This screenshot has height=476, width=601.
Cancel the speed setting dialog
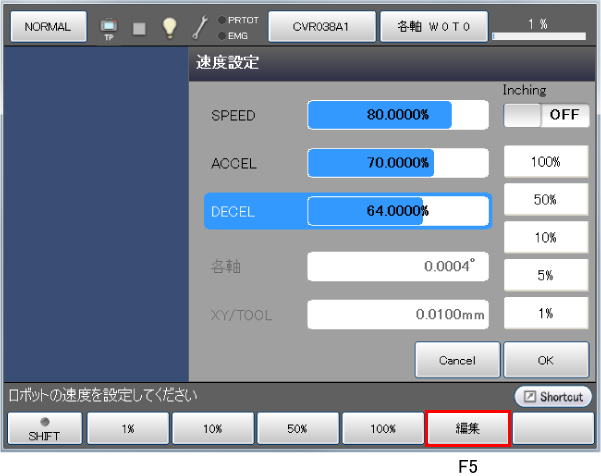tap(457, 359)
